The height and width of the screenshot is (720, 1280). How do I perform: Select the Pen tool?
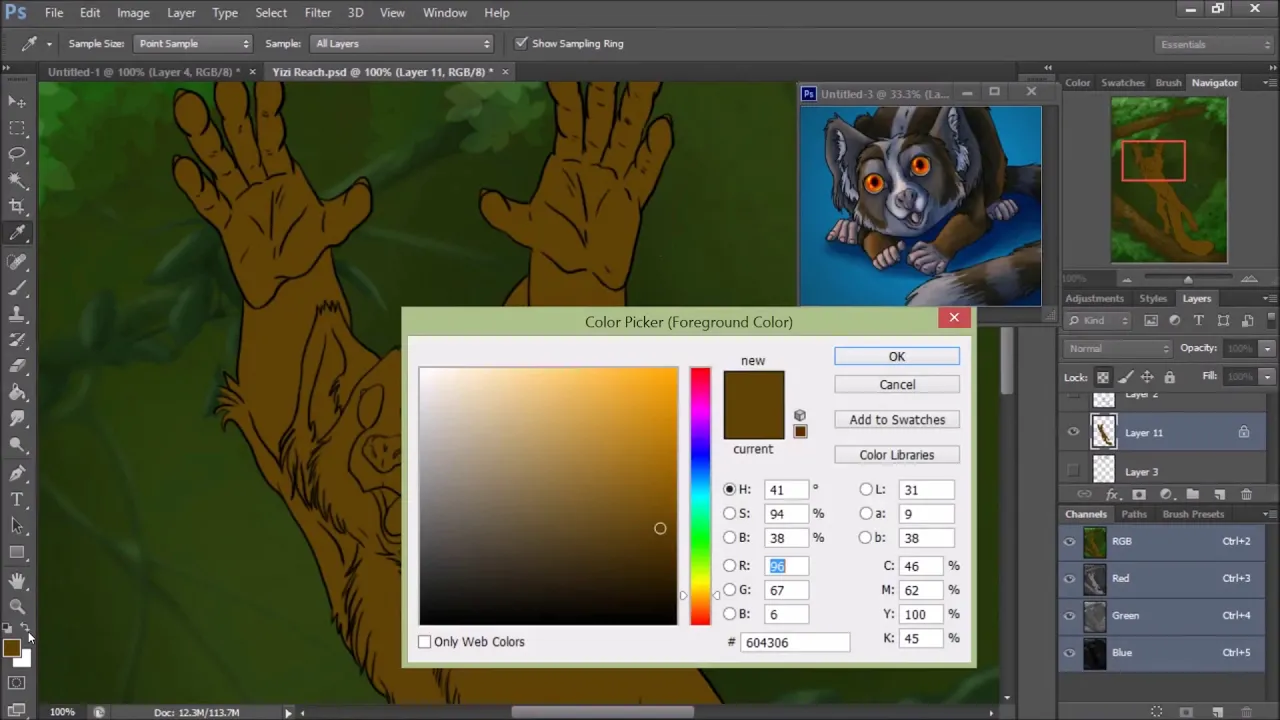(17, 473)
